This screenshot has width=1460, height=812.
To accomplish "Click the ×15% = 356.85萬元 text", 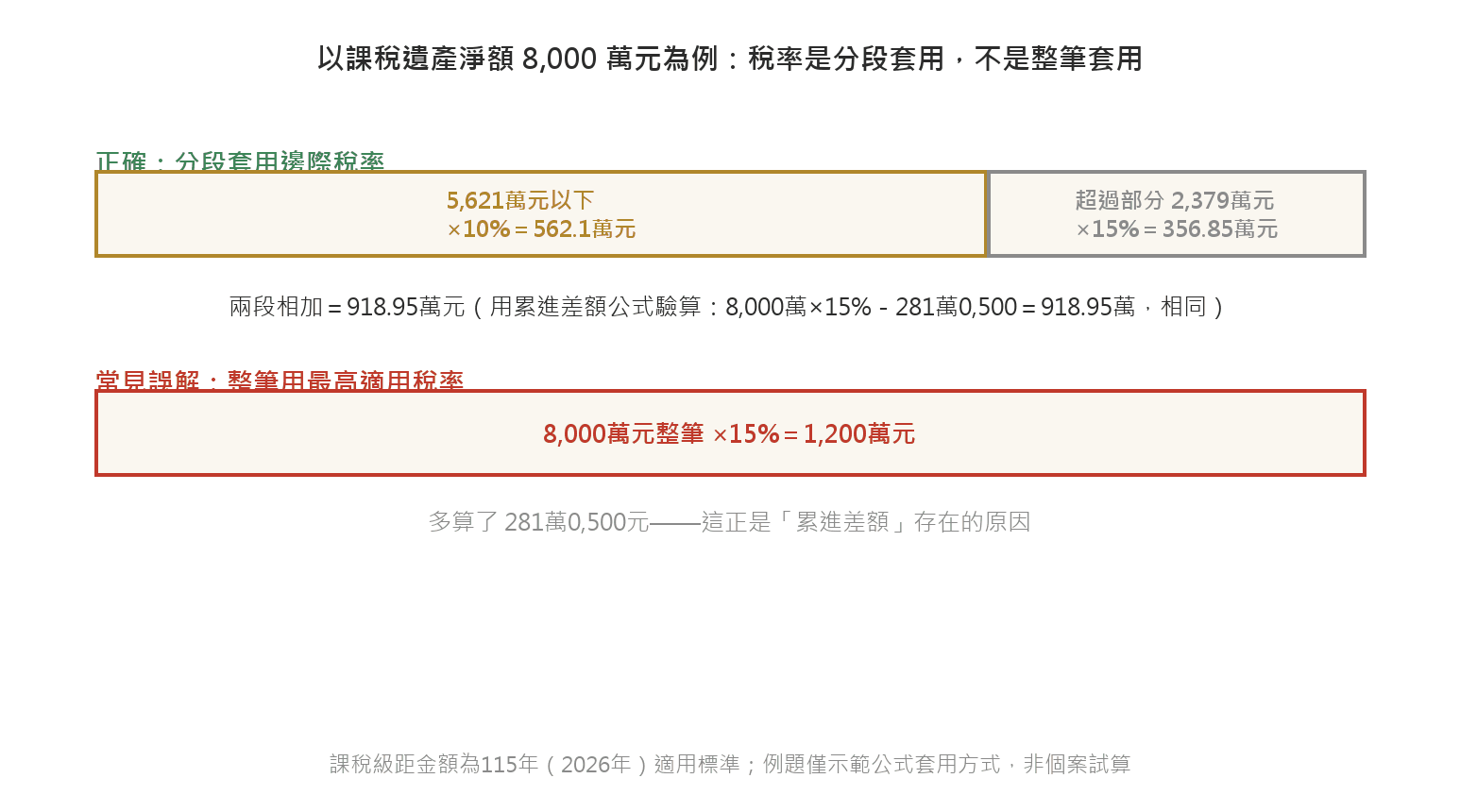I will click(x=1177, y=228).
